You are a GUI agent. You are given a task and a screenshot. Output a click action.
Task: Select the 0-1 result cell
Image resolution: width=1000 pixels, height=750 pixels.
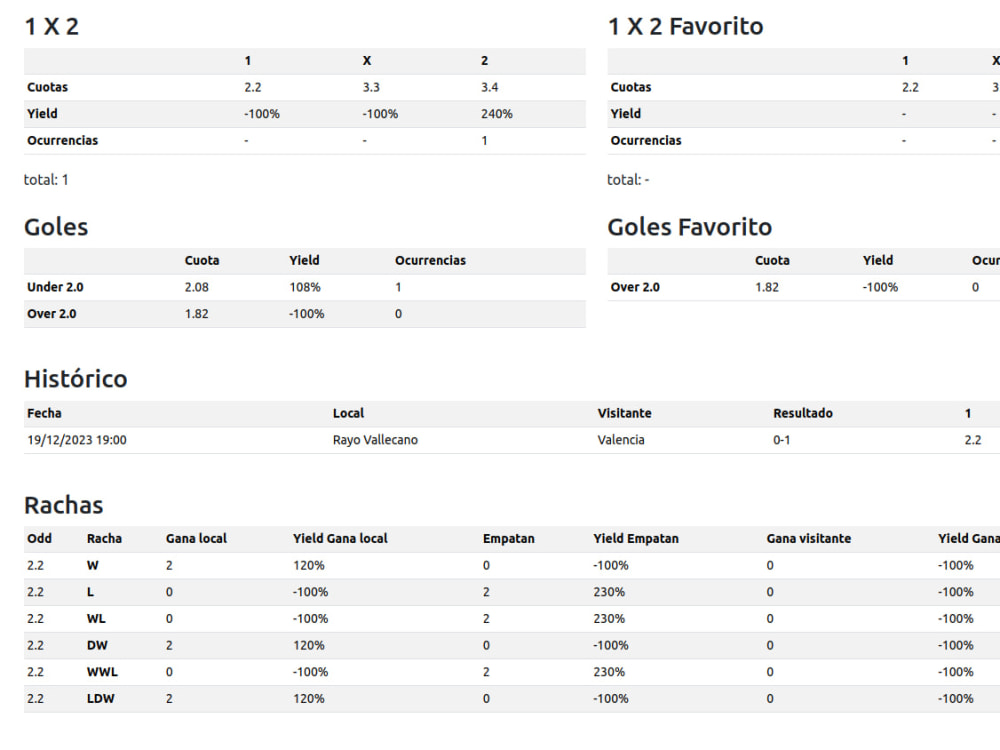point(781,440)
